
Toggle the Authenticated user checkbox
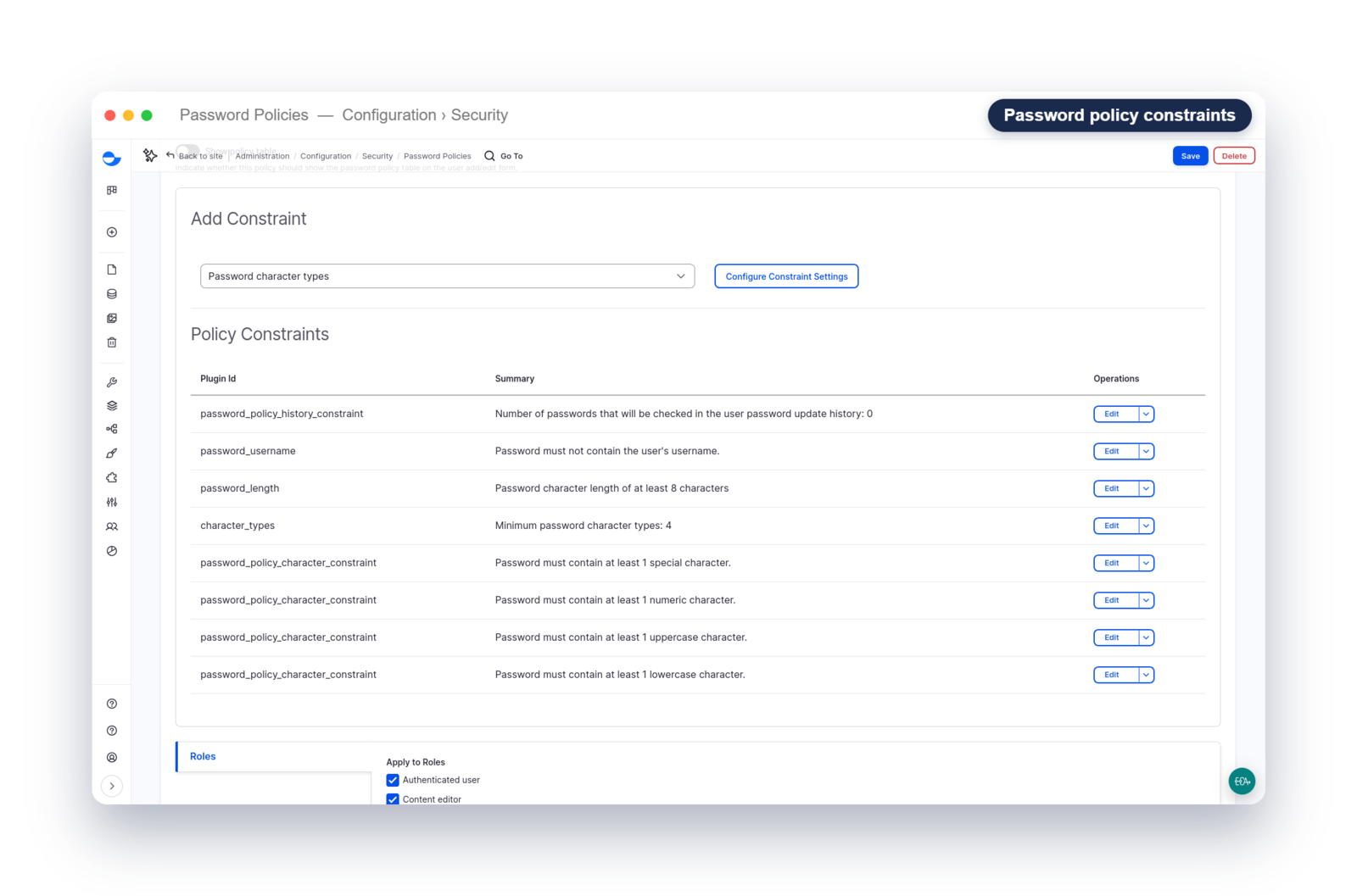[393, 780]
